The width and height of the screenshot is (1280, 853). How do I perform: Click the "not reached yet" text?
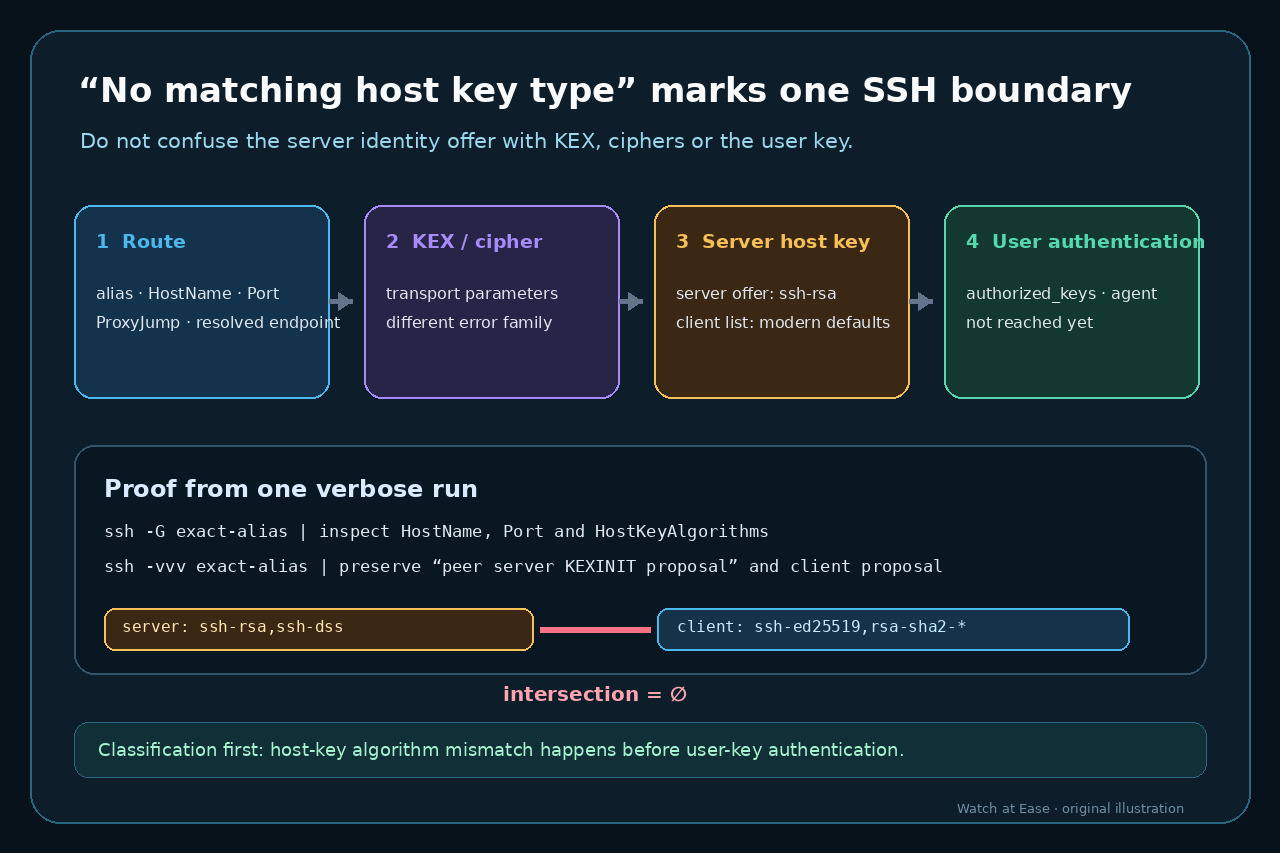click(1030, 323)
